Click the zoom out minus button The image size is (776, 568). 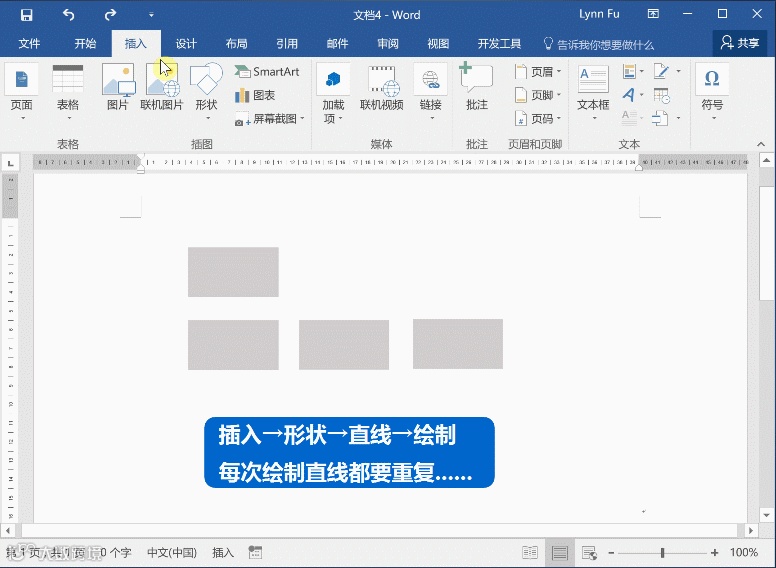click(x=611, y=553)
